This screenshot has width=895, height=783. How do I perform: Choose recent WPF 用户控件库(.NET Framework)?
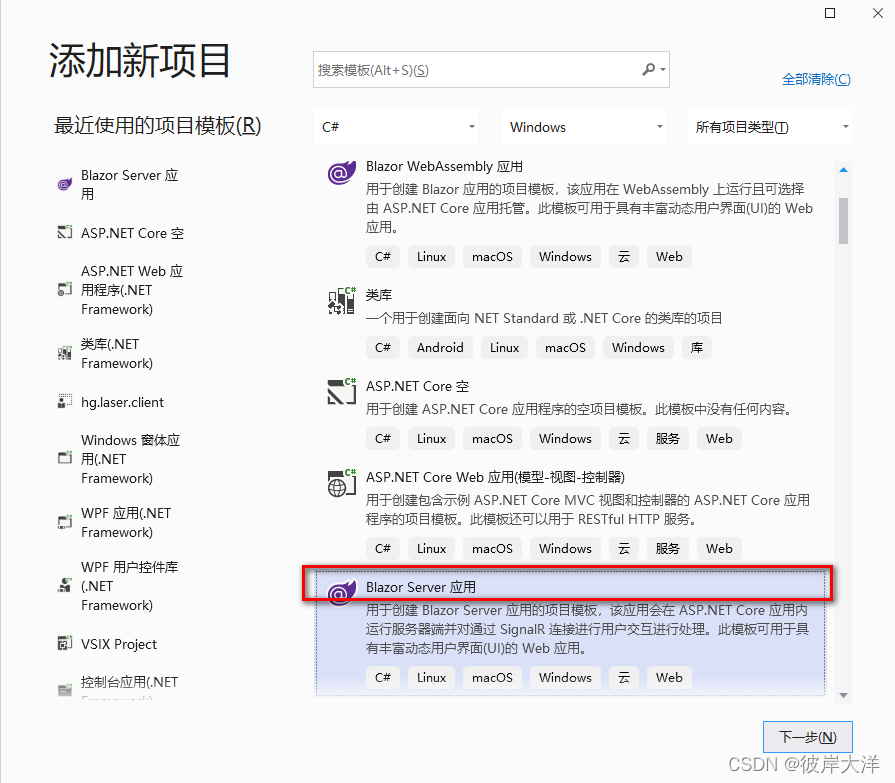tap(130, 586)
